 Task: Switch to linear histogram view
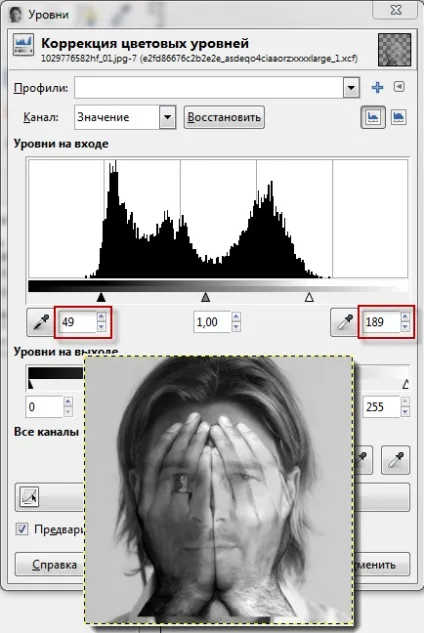click(x=373, y=117)
